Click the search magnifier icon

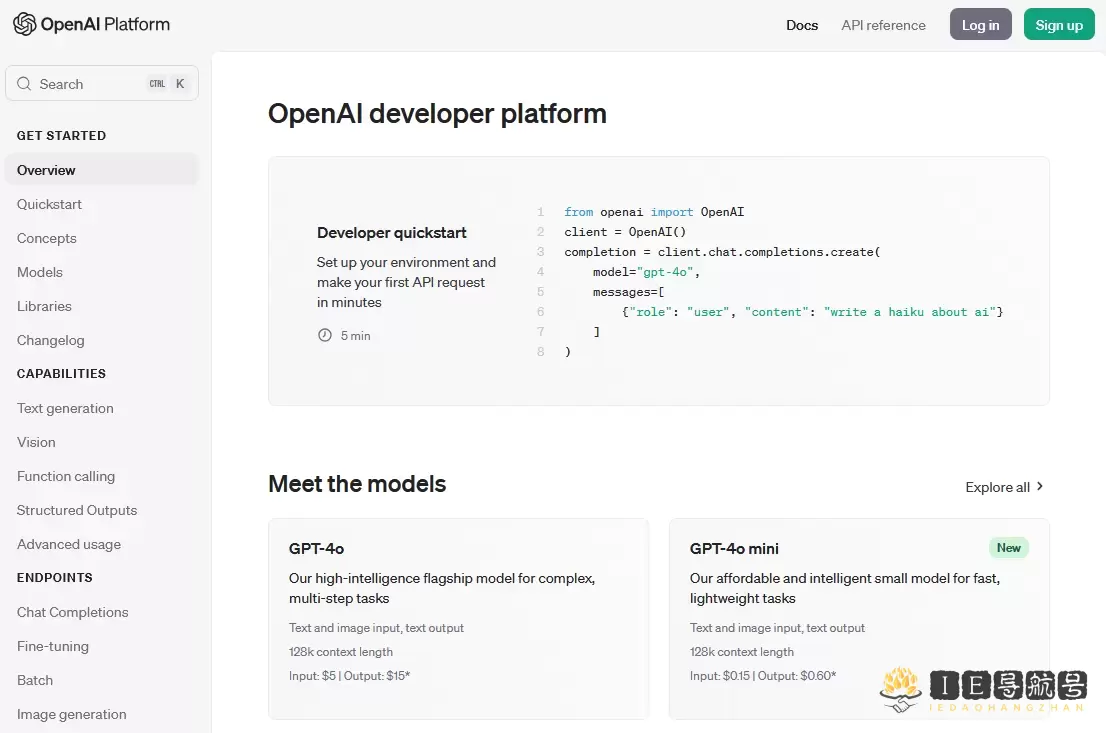[x=24, y=84]
